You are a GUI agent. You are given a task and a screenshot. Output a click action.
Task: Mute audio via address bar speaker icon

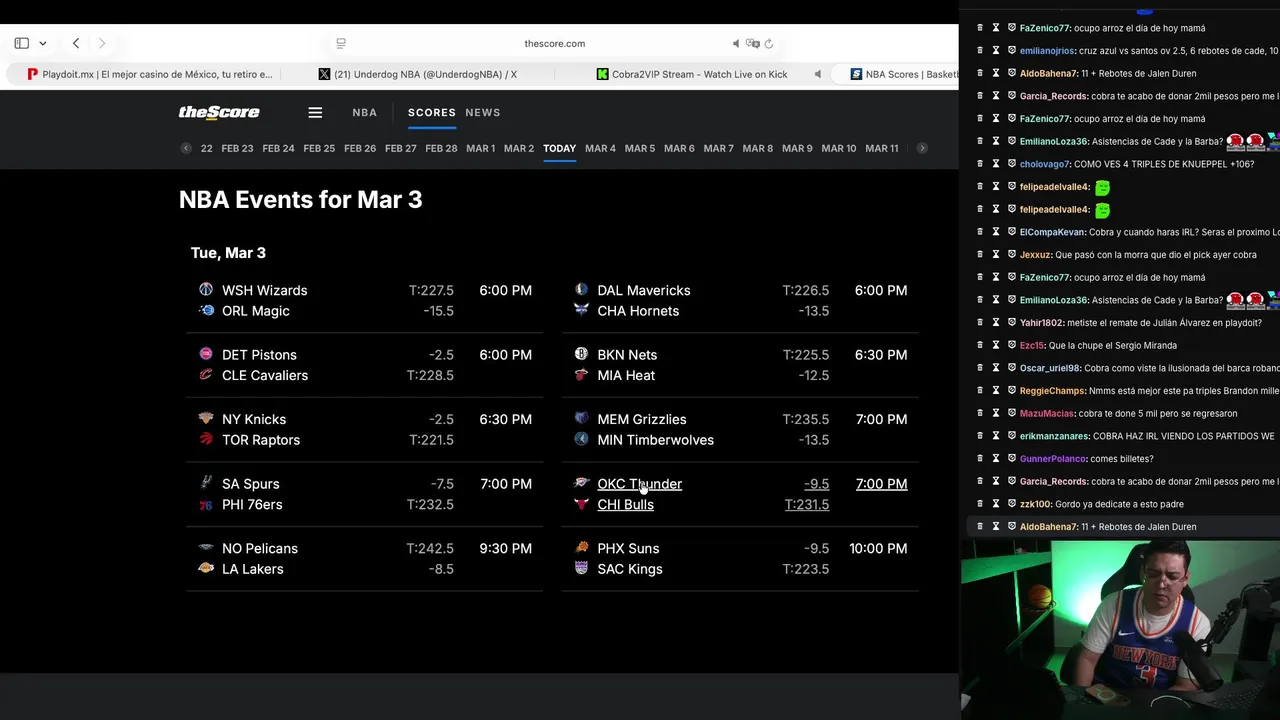click(736, 43)
